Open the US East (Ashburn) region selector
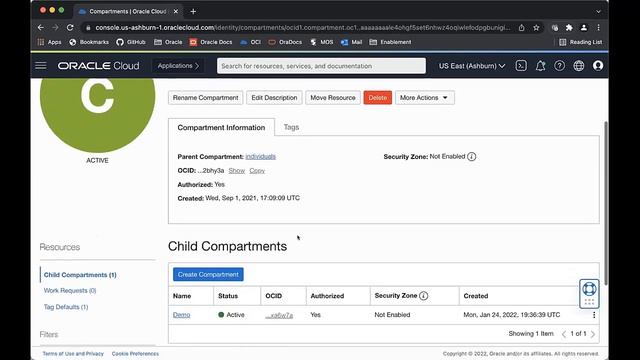Viewport: 640px width, 360px height. [x=472, y=66]
